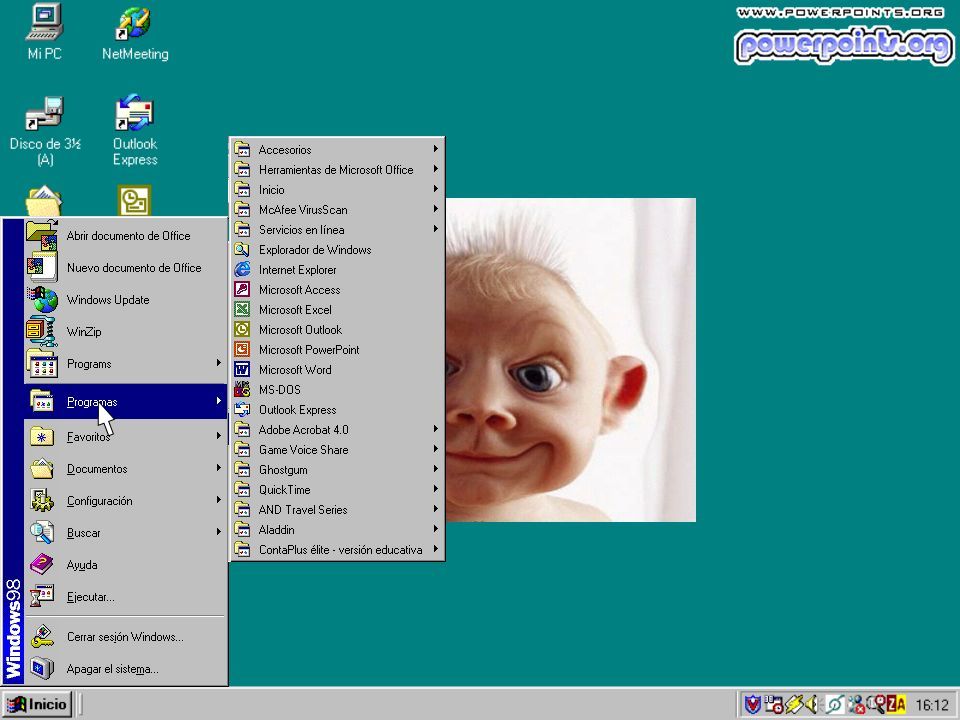Screen dimensions: 960x720
Task: Click the Cerrar sesión keys icon
Action: point(42,637)
